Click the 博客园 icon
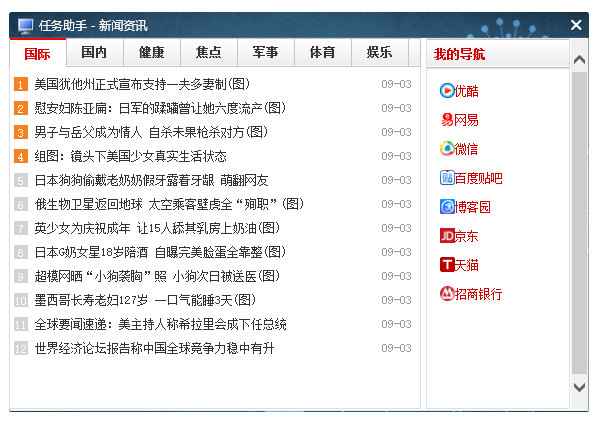 coord(447,207)
